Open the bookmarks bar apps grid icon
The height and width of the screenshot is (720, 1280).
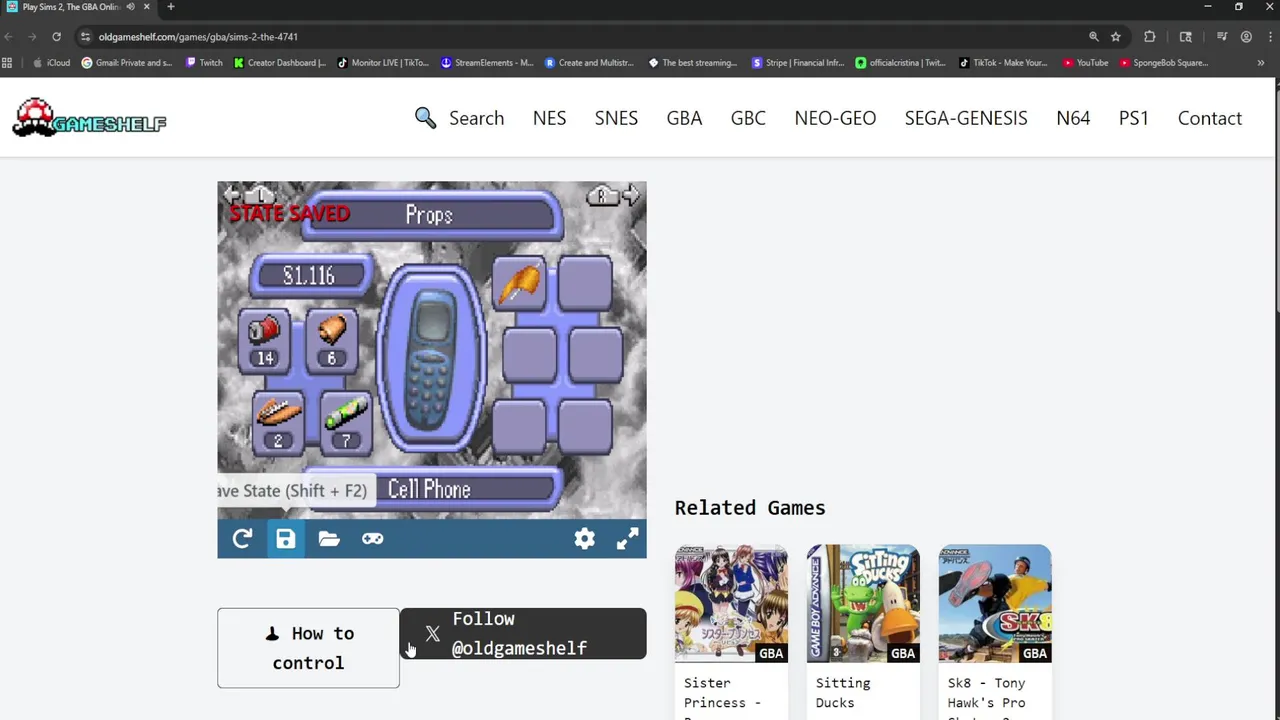pos(8,63)
